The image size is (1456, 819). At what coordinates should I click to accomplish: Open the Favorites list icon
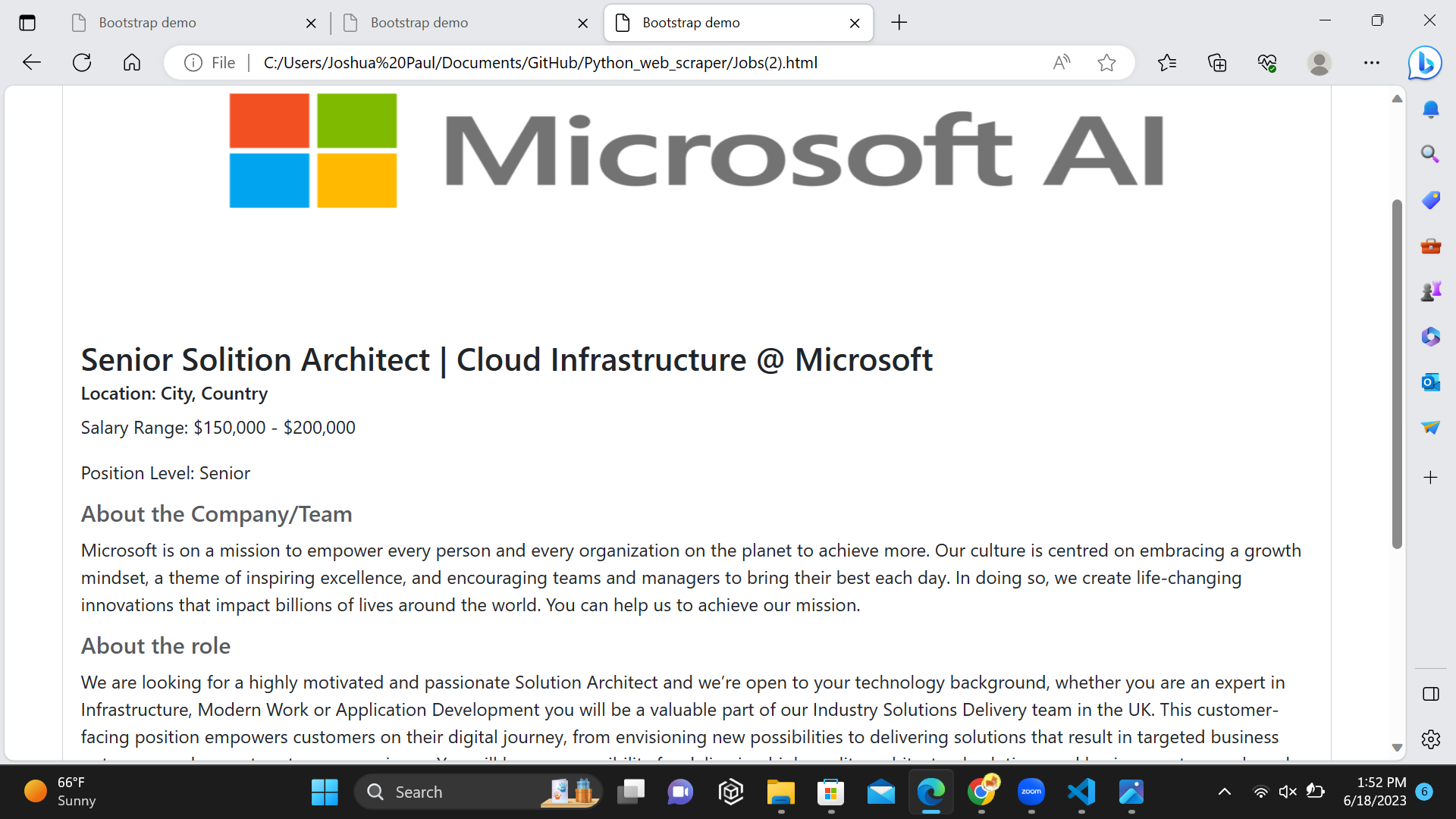pos(1167,63)
